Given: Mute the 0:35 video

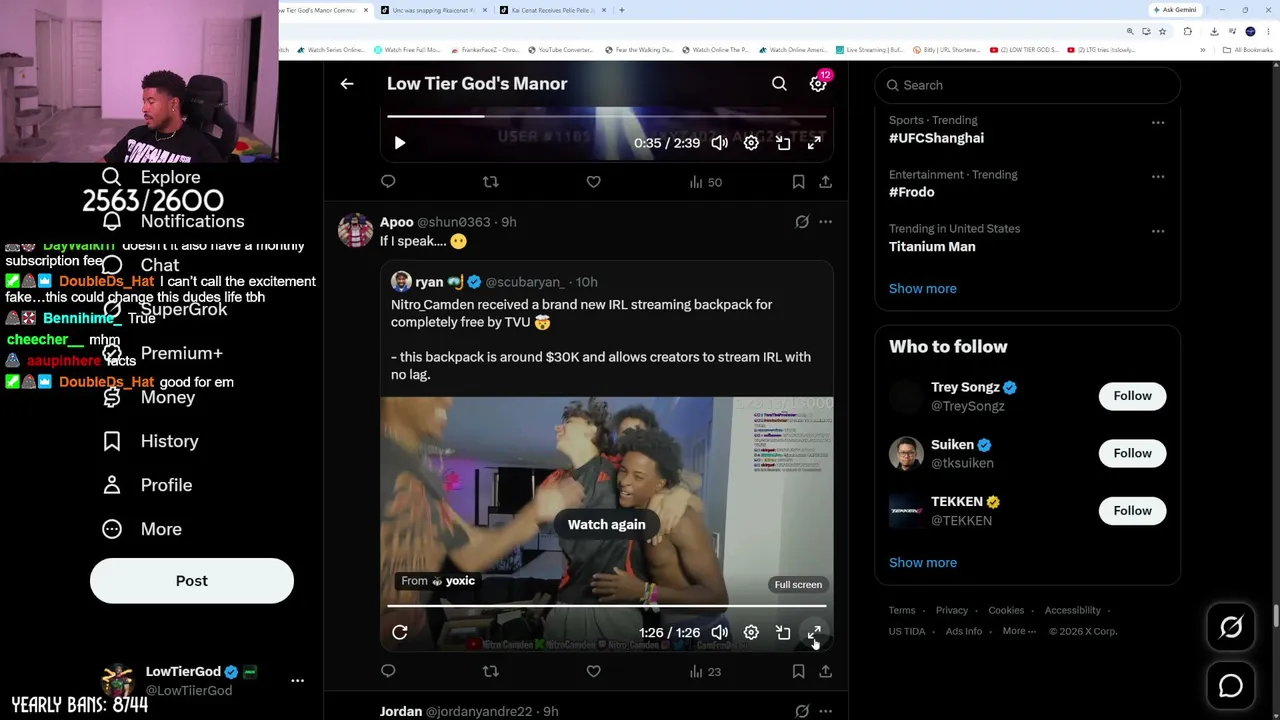Looking at the screenshot, I should click(x=719, y=143).
